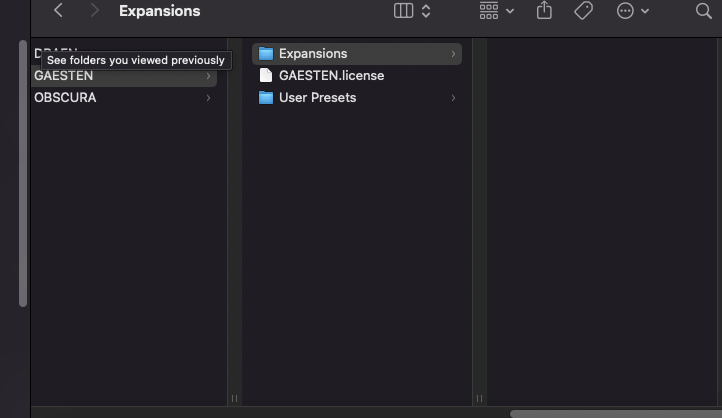Select the OBSCURA folder

pos(65,98)
